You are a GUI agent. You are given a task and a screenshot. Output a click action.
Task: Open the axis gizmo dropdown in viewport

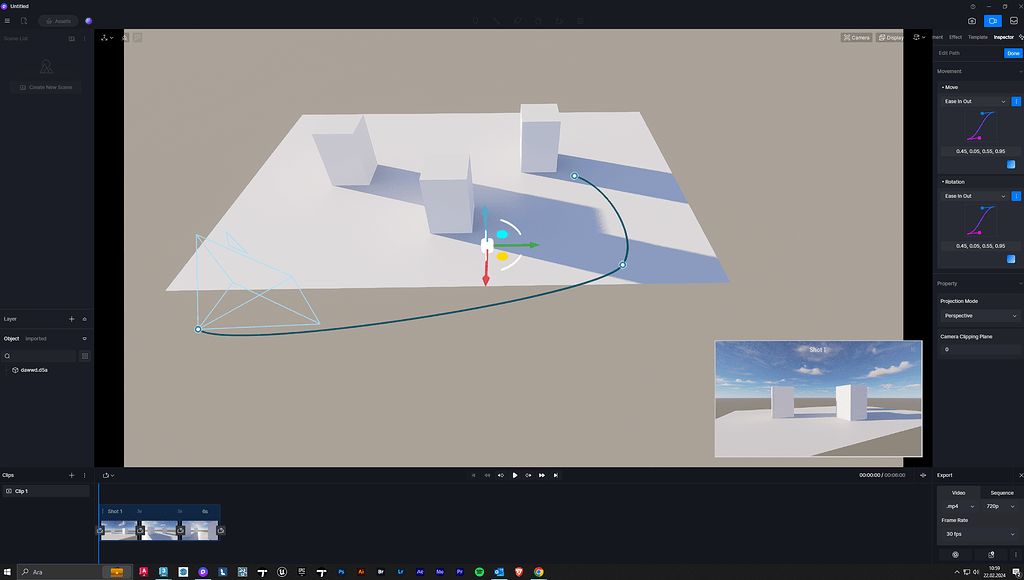coord(107,38)
